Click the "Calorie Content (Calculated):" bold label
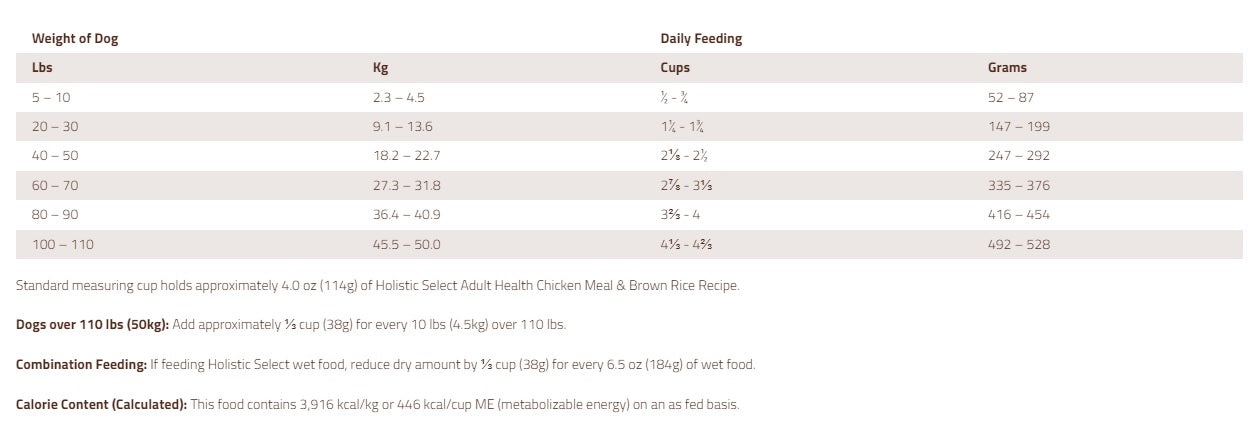1254x426 pixels. pos(101,404)
